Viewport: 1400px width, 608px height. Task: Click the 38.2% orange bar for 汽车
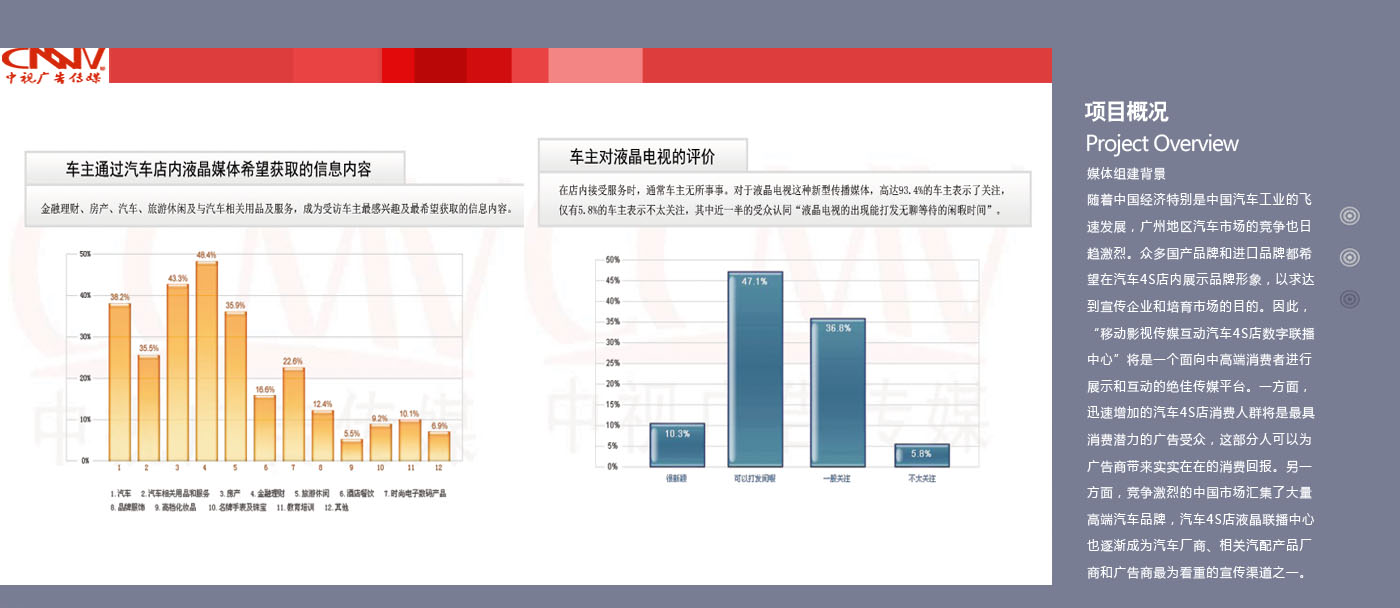point(120,382)
